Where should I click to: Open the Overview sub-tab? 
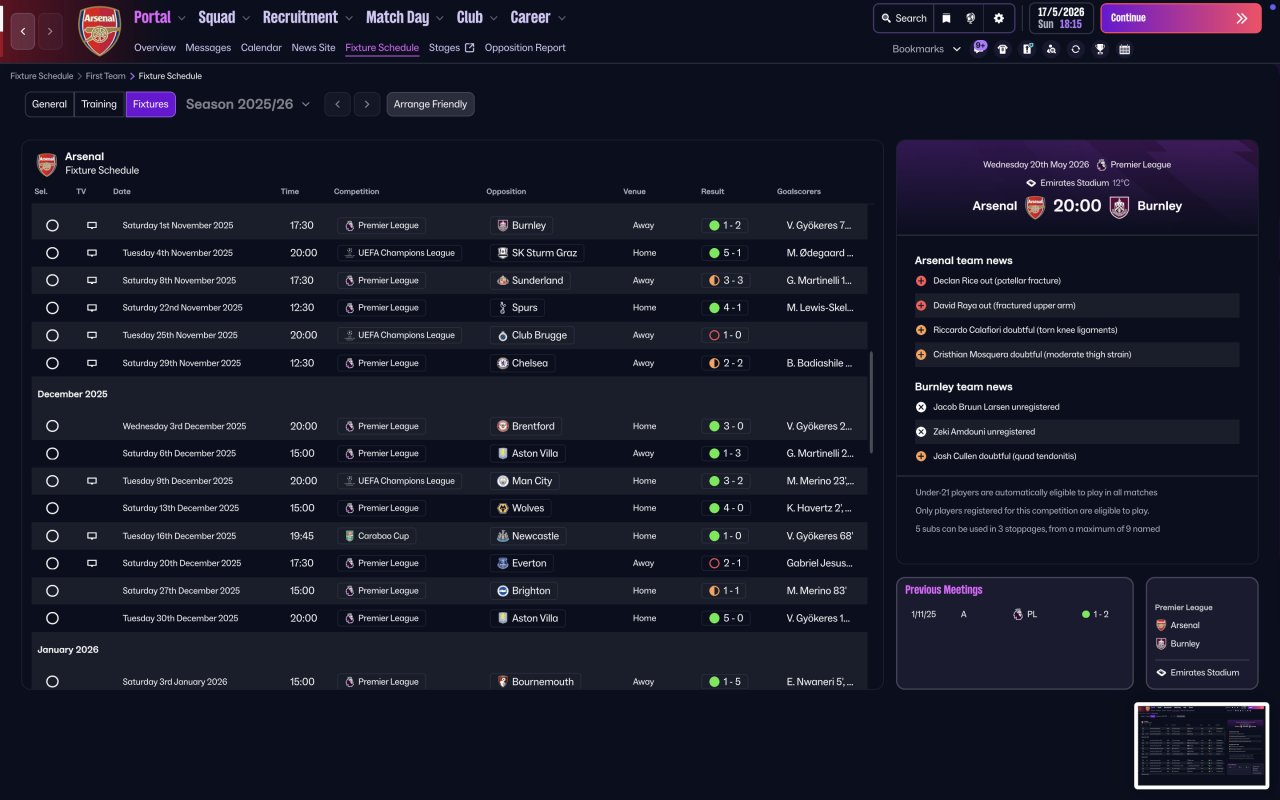click(155, 47)
